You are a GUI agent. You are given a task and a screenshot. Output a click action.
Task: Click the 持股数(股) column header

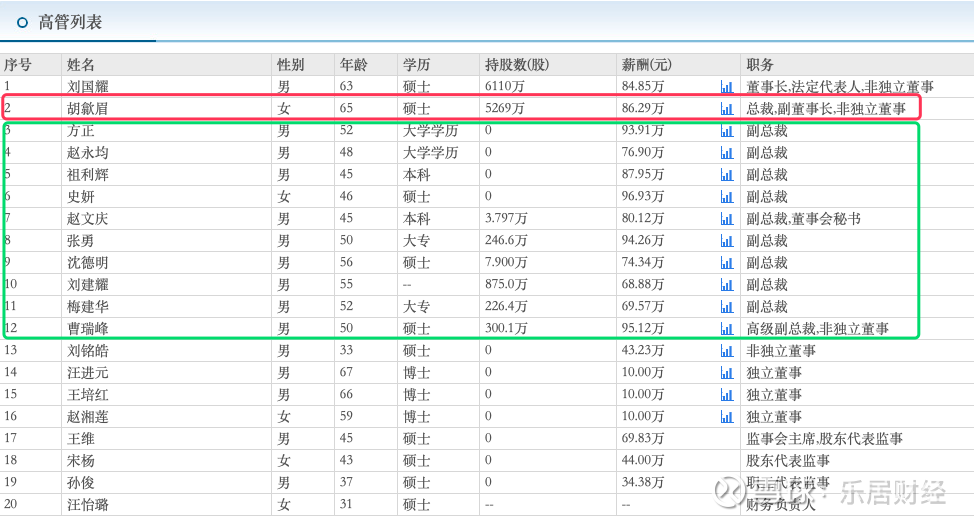pos(517,65)
